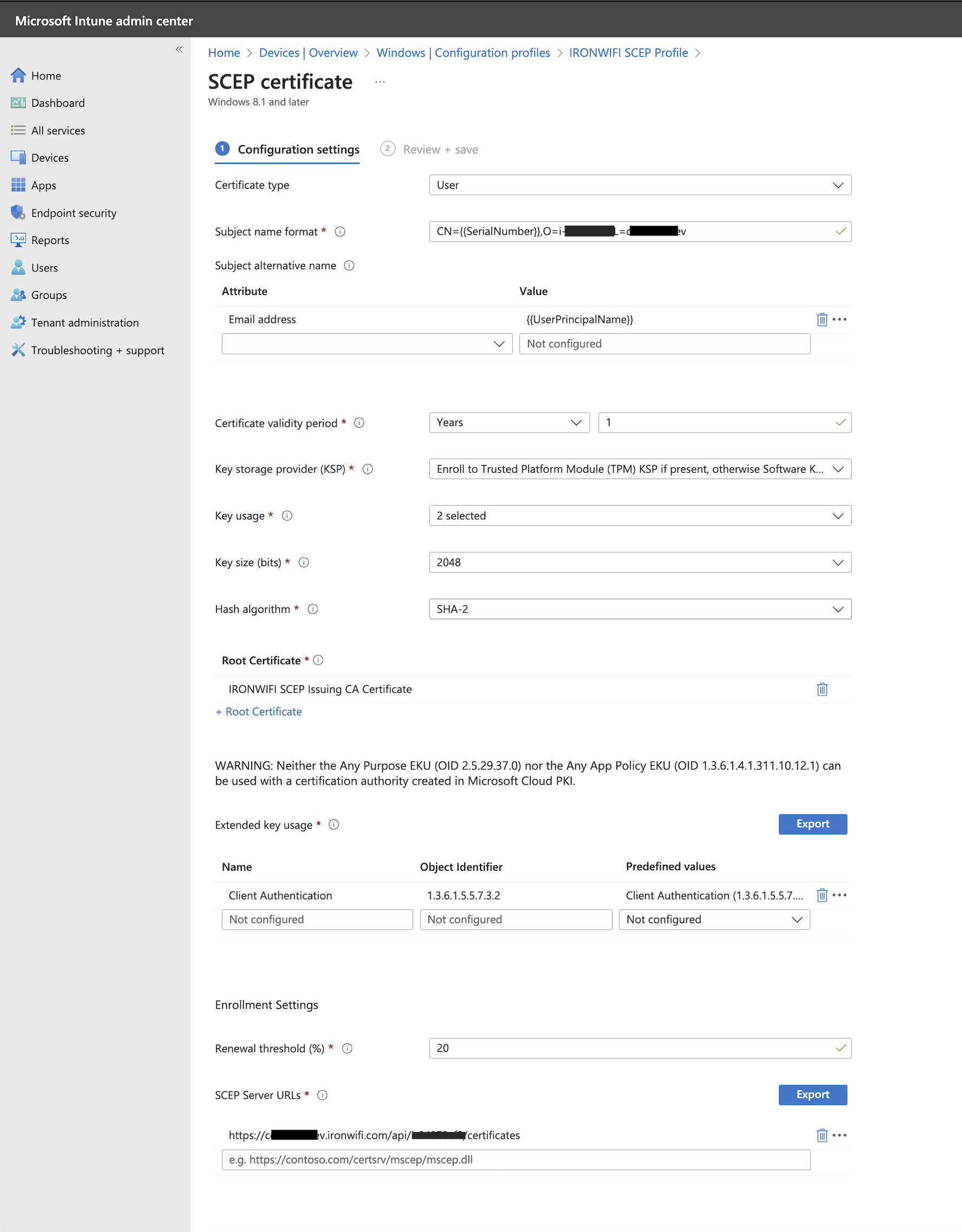The width and height of the screenshot is (962, 1232).
Task: Remove the IRONWIFI SCEP Issuing CA Certificate
Action: coord(821,689)
